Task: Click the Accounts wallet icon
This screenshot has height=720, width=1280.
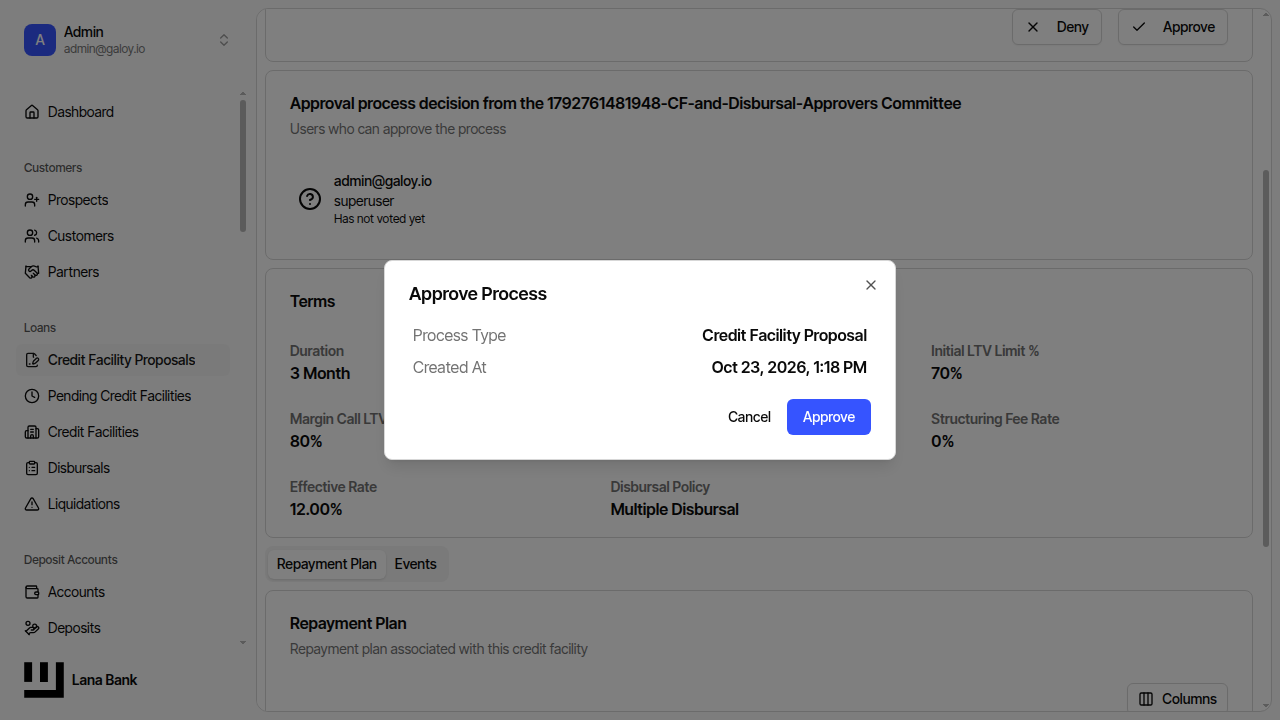Action: coord(32,592)
